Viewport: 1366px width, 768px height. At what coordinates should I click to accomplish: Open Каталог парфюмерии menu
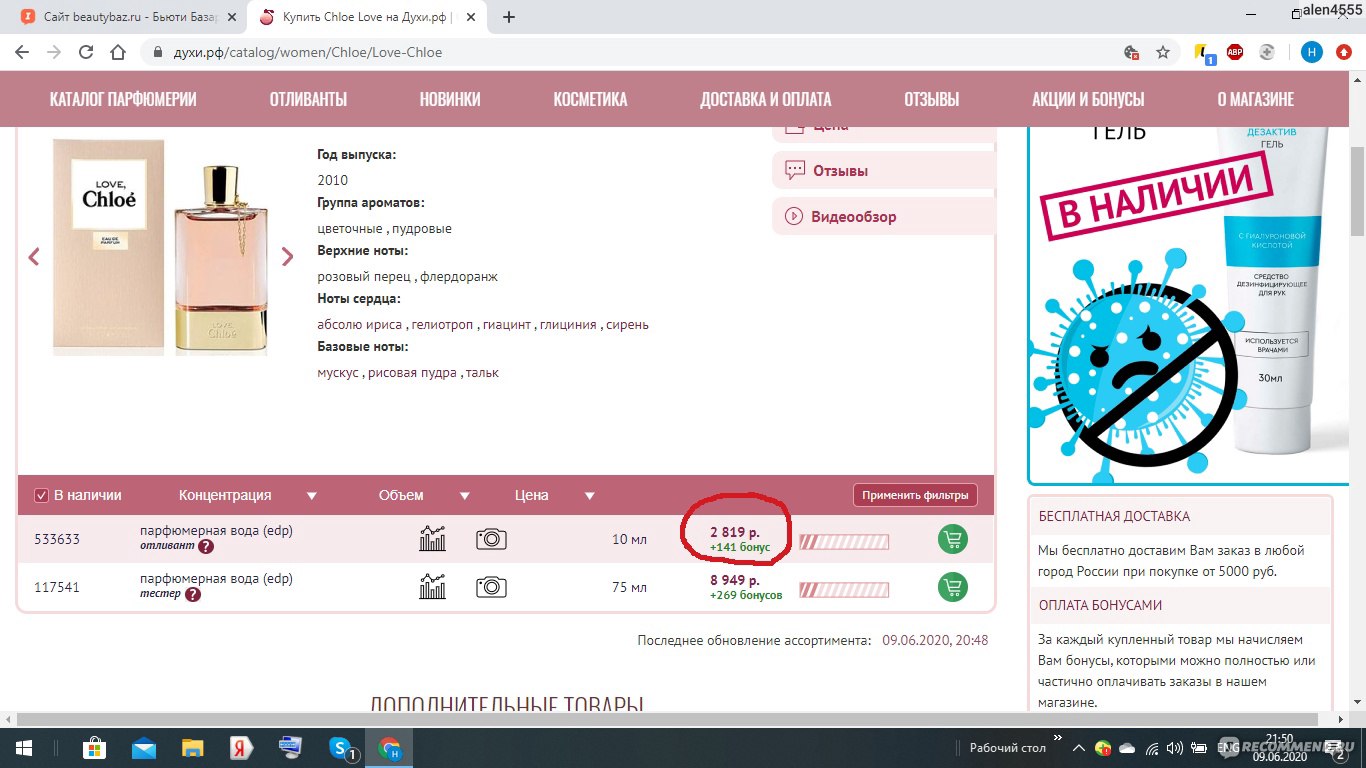point(123,99)
